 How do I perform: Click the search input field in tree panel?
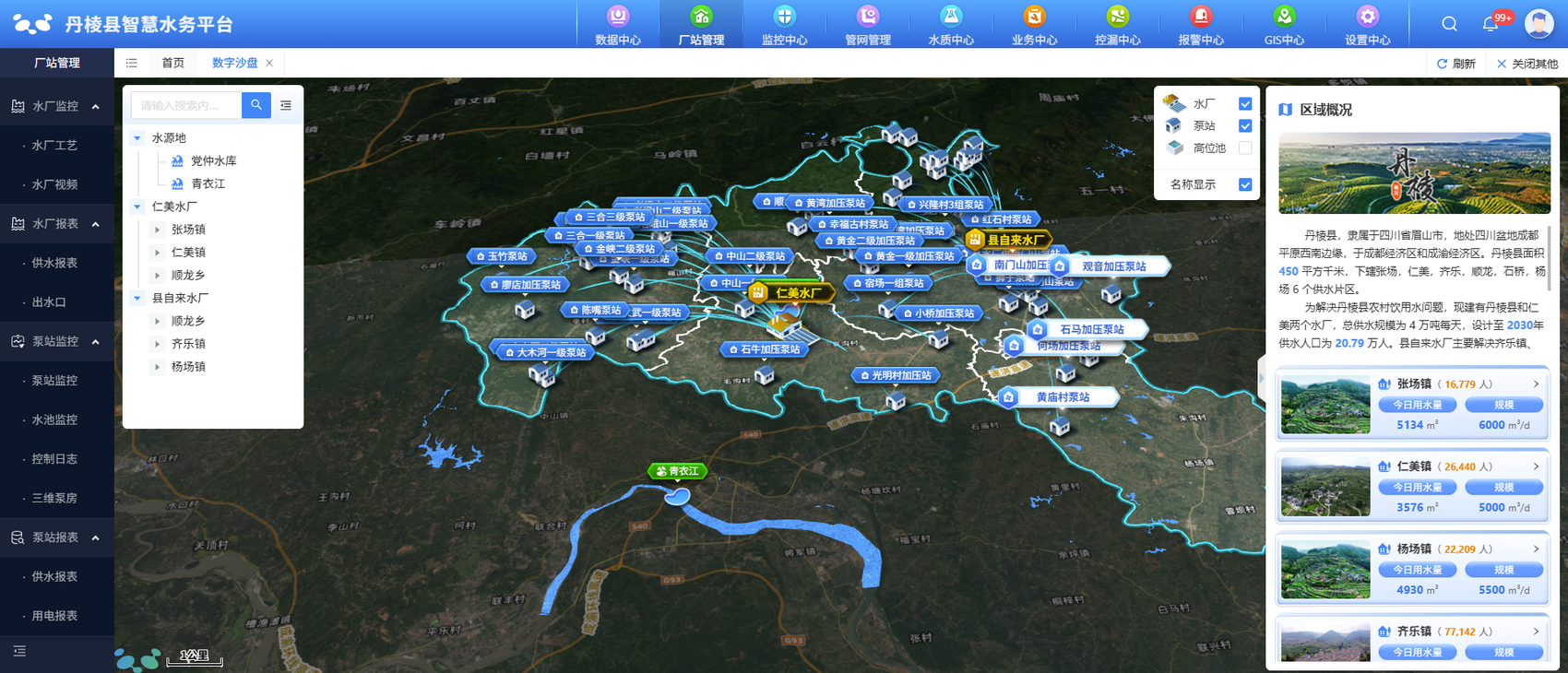[185, 105]
